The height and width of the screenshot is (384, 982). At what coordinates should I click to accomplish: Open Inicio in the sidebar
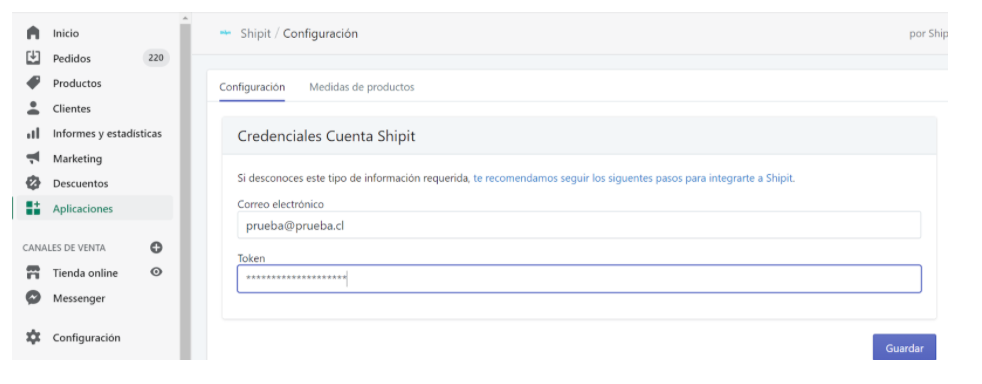coord(66,33)
